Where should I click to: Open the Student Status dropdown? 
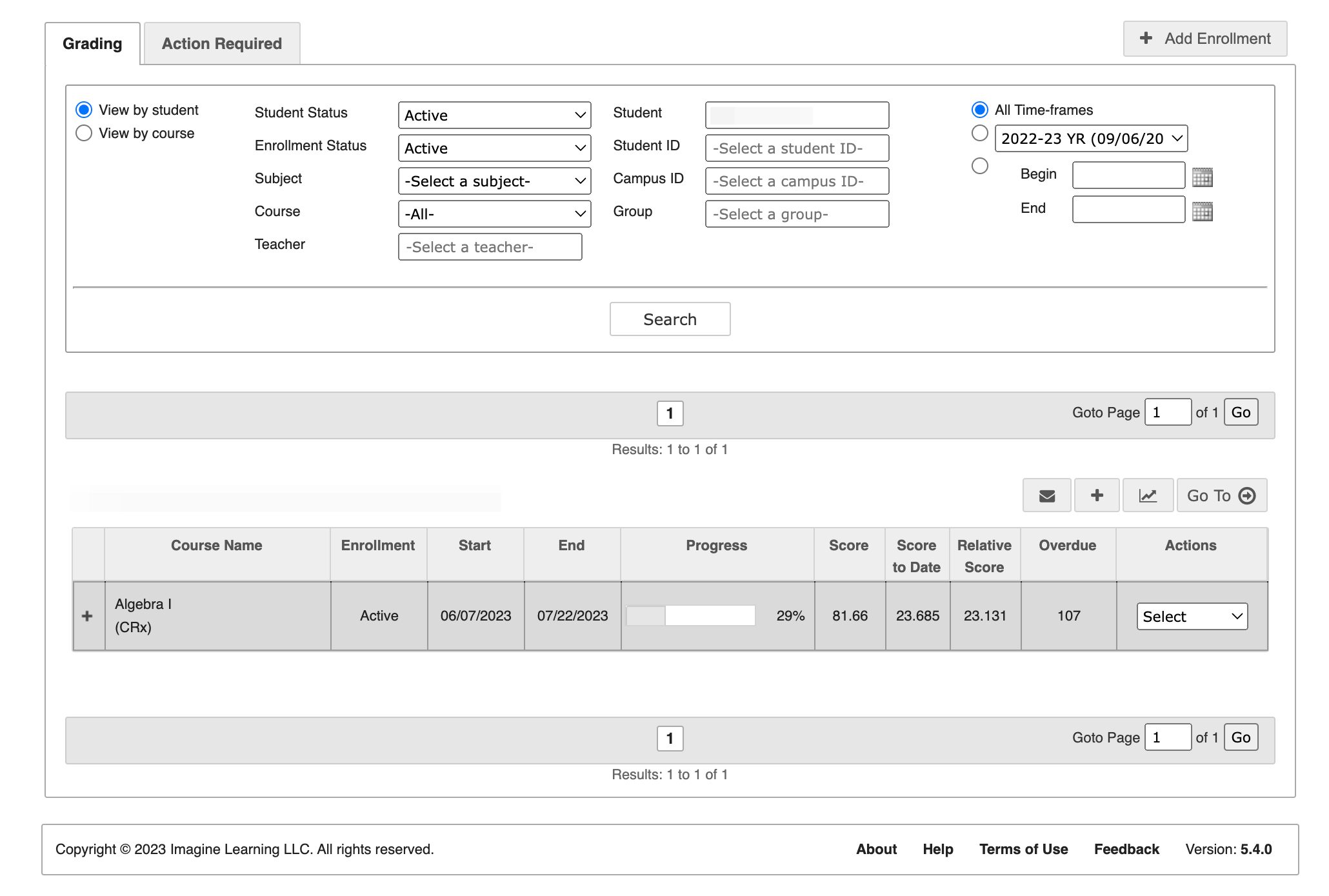[495, 115]
